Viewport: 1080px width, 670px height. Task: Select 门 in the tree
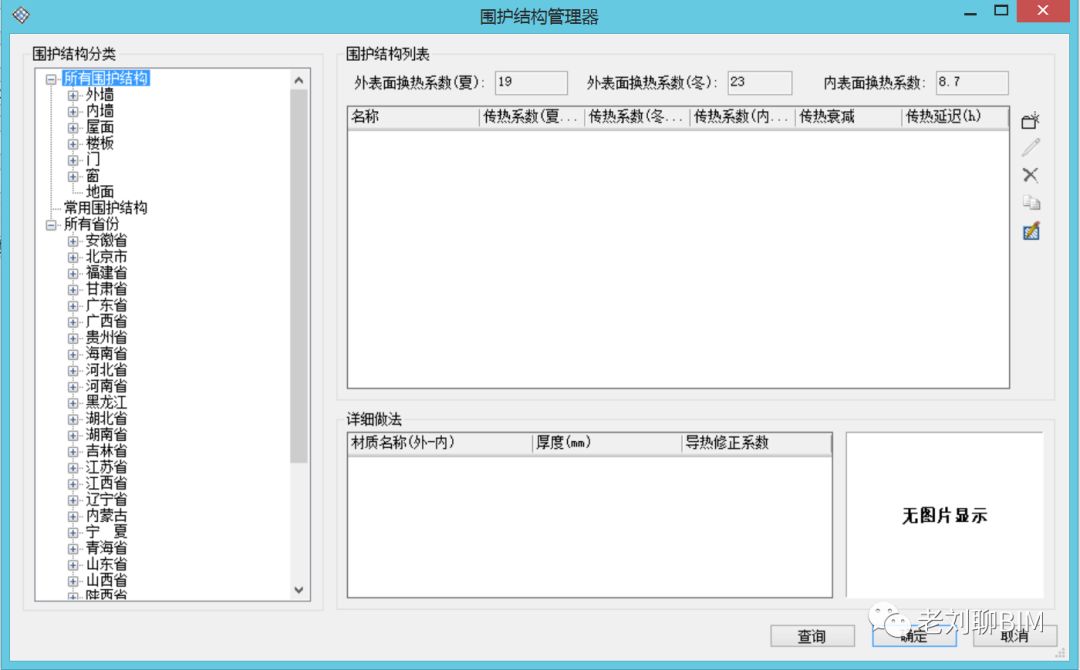coord(93,160)
